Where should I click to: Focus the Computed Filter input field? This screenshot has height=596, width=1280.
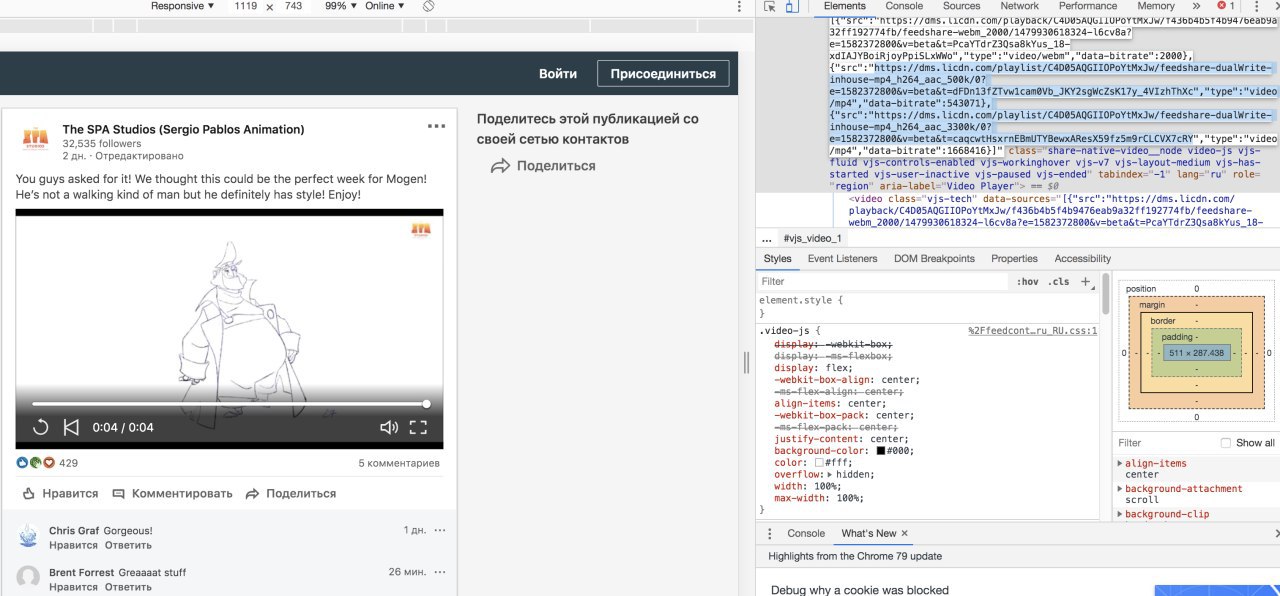point(1164,443)
